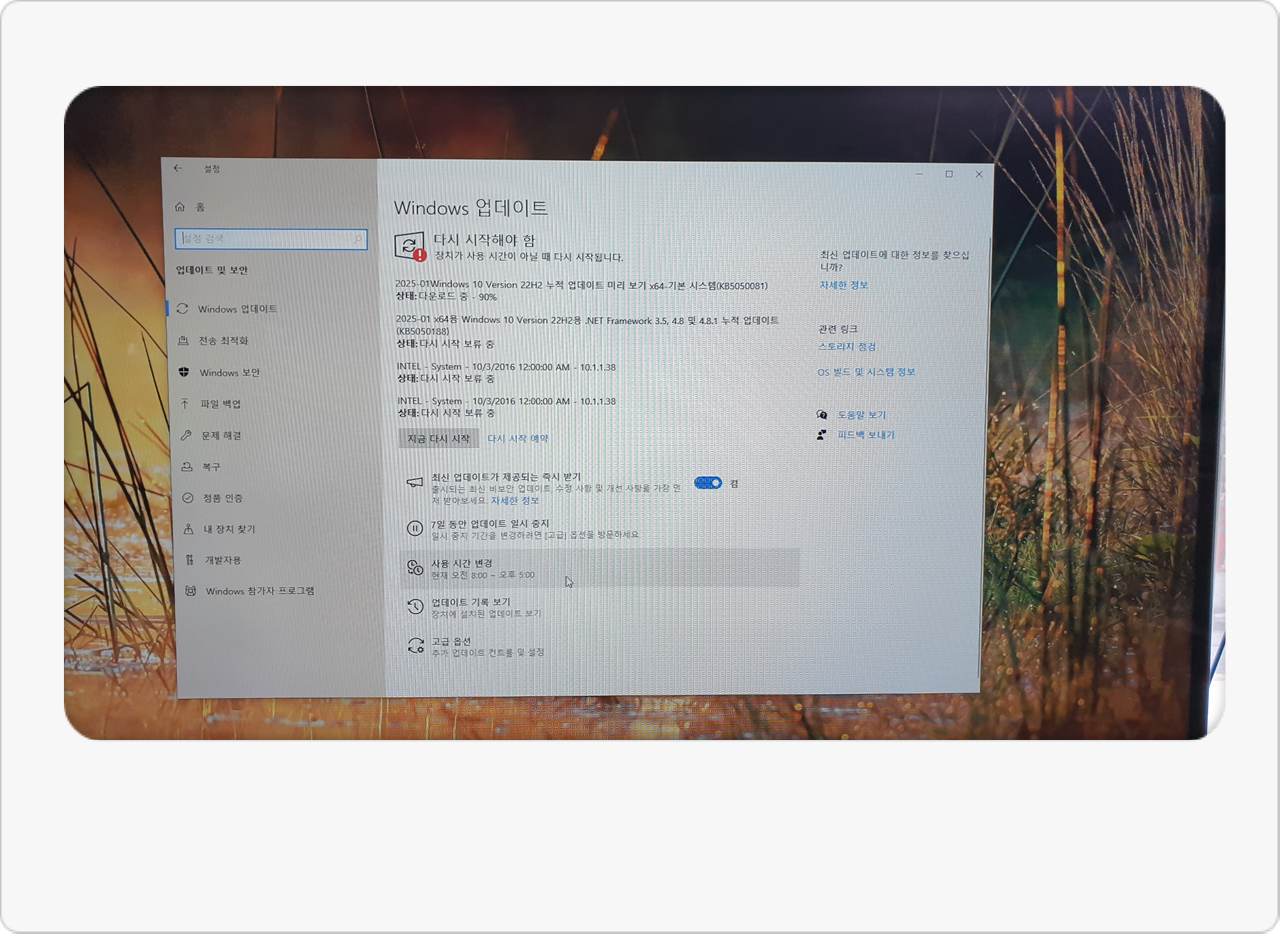This screenshot has height=934, width=1280.
Task: Click the magnifier icon in the search box
Action: [359, 240]
